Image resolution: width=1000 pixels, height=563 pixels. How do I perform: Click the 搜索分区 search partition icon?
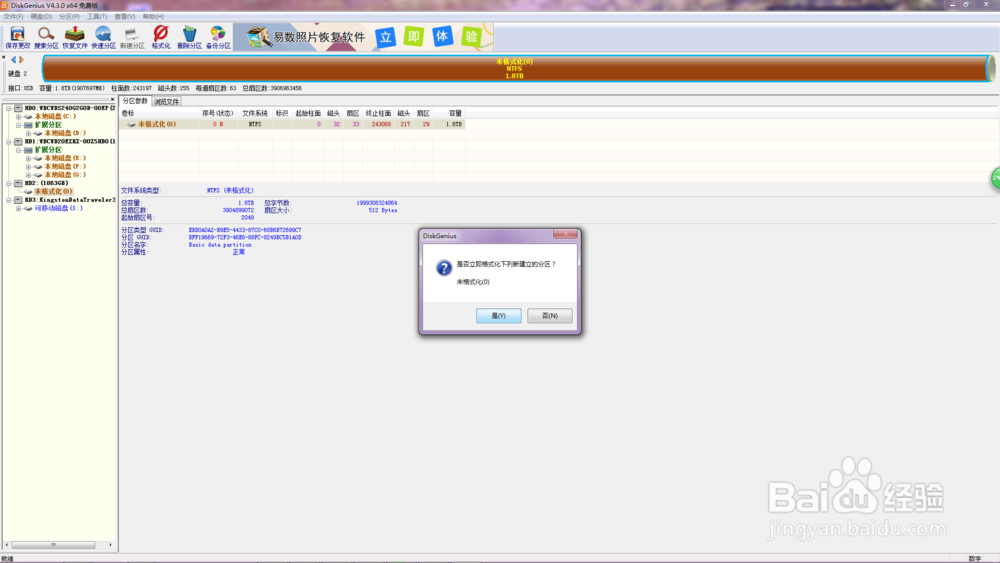click(x=46, y=37)
